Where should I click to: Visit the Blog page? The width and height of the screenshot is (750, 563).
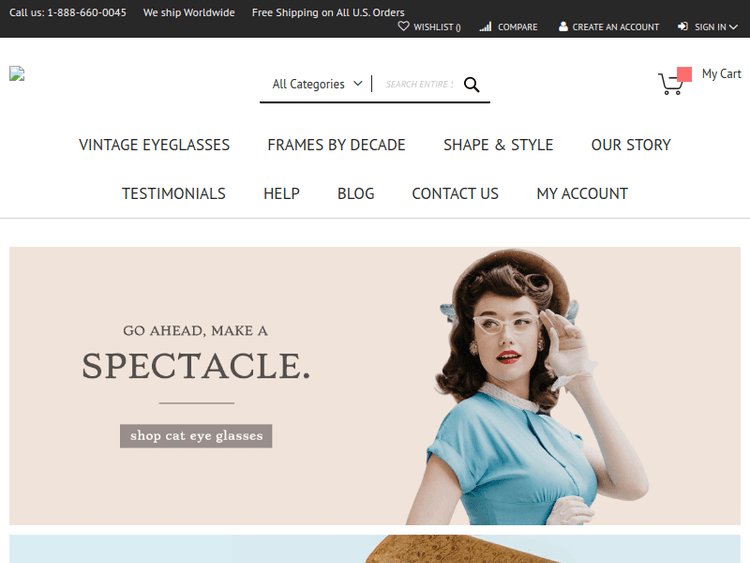click(356, 194)
